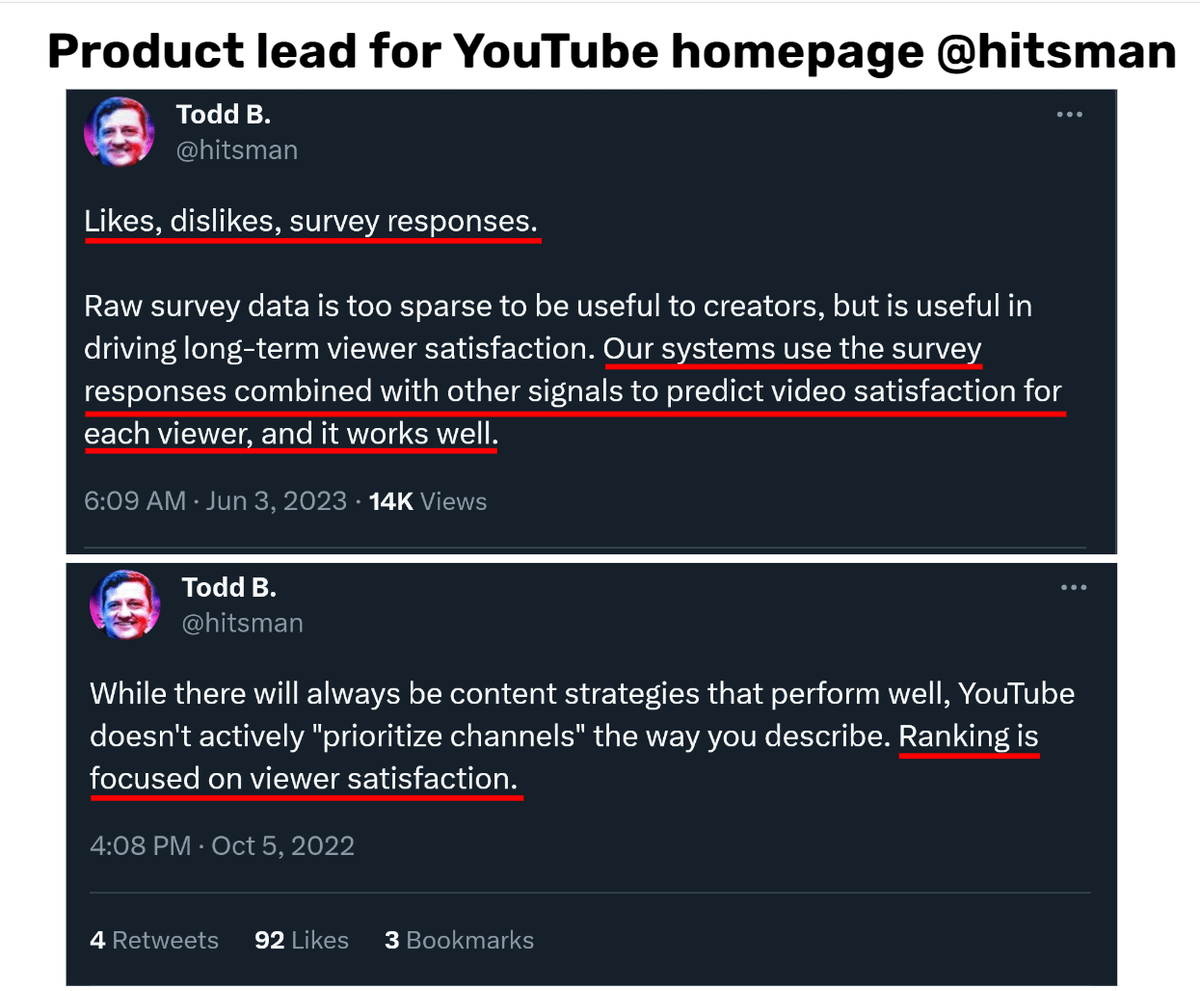The height and width of the screenshot is (991, 1200).
Task: Open the 4:08 PM · Oct 5, 2022 timestamp
Action: [222, 845]
